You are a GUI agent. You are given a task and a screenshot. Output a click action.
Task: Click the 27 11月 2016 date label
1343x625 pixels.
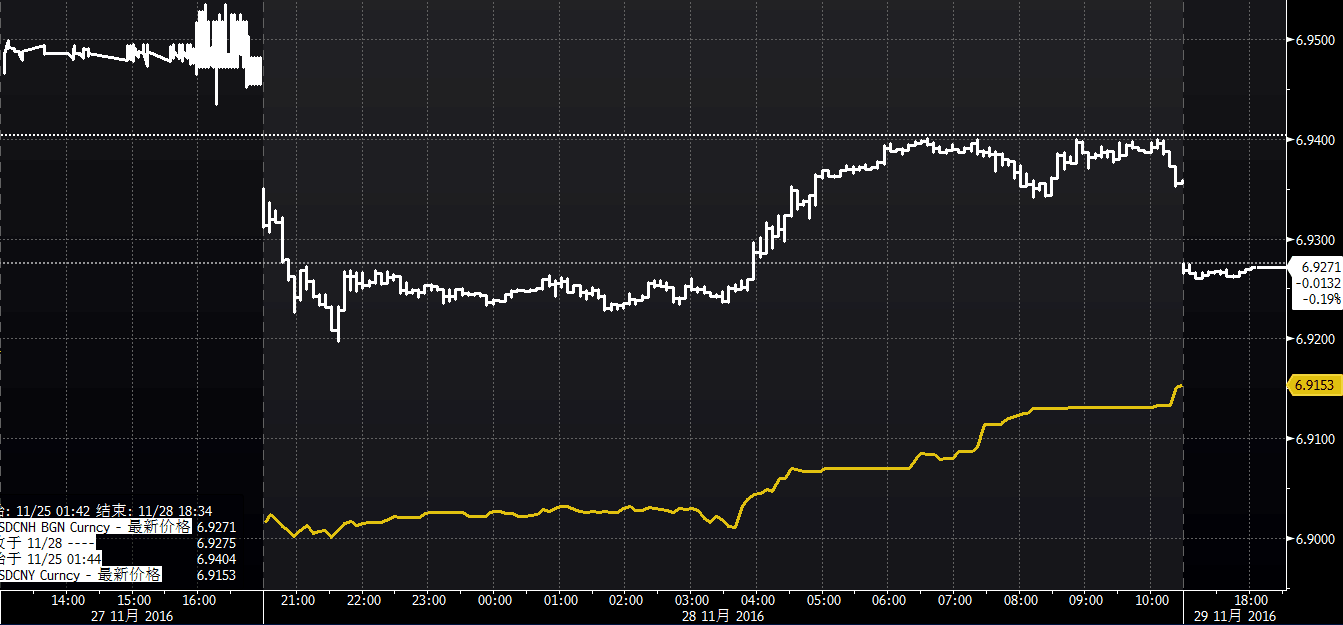133,615
